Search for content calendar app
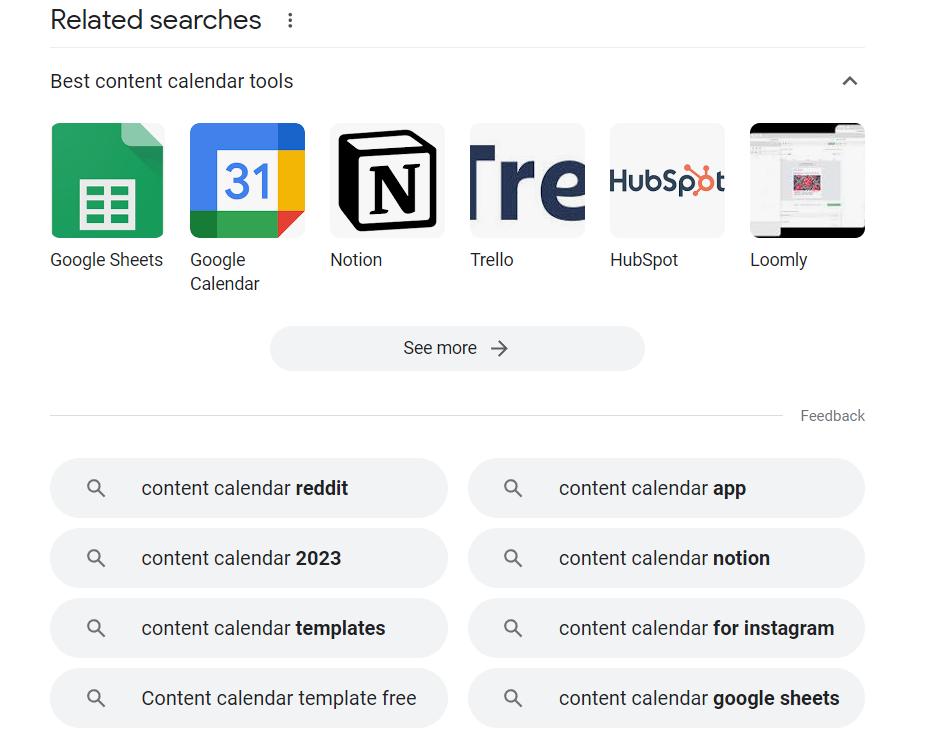The width and height of the screenshot is (931, 731). coord(666,488)
